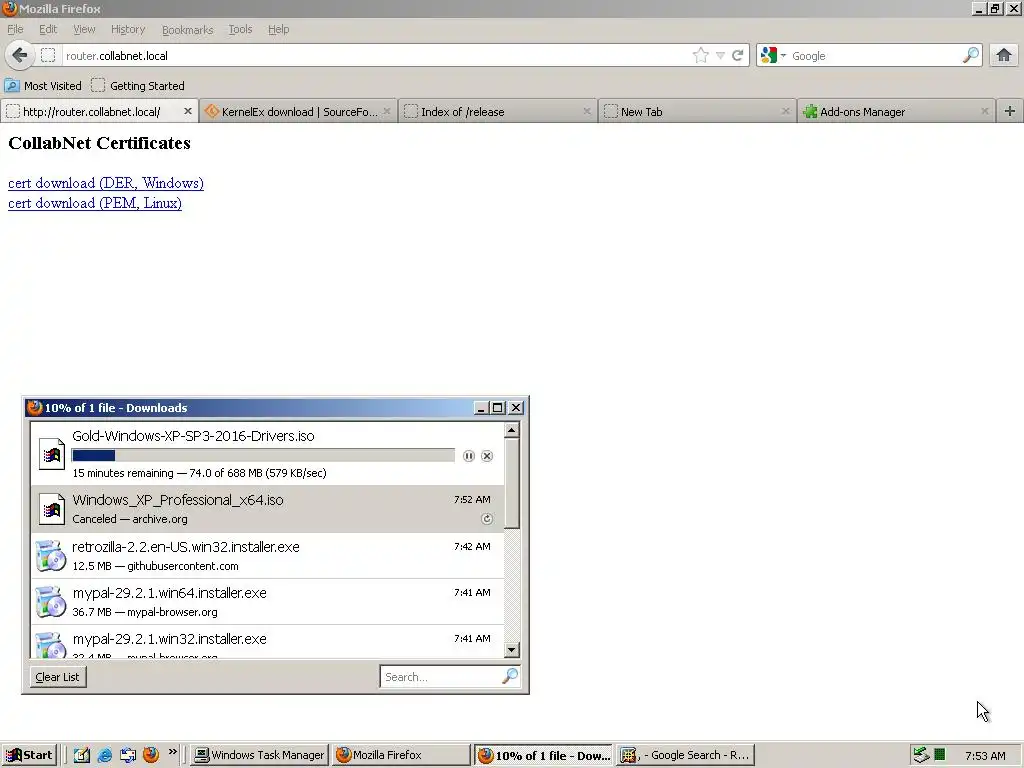Click the first Quick Launch notepad icon
The height and width of the screenshot is (768, 1024).
pyautogui.click(x=81, y=755)
